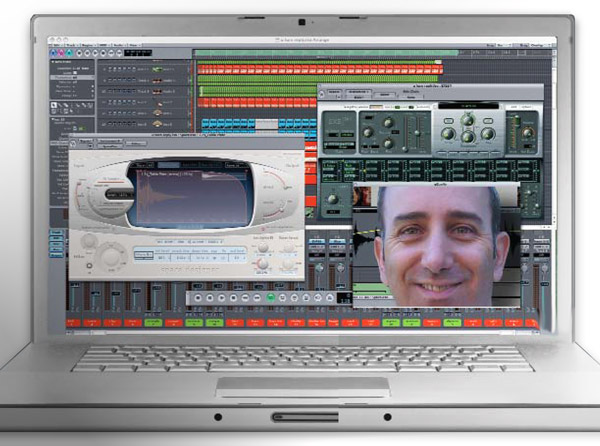Click Play on the floating transport bar
This screenshot has width=600, height=446.
pyautogui.click(x=222, y=298)
